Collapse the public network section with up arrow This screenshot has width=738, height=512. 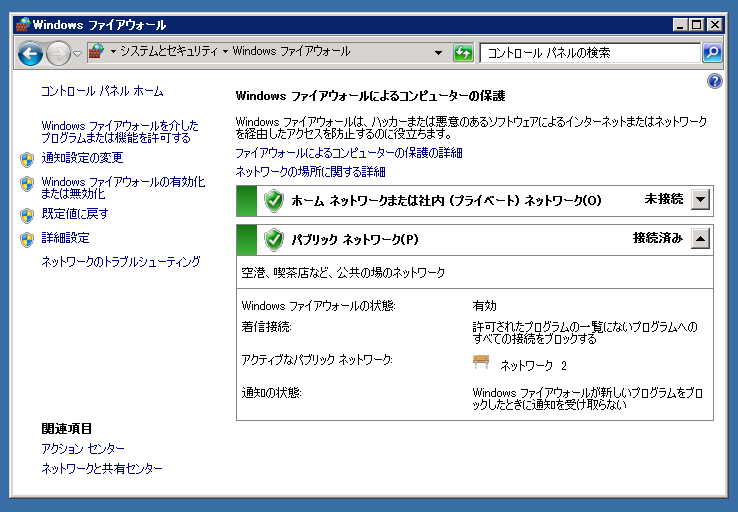(x=700, y=239)
